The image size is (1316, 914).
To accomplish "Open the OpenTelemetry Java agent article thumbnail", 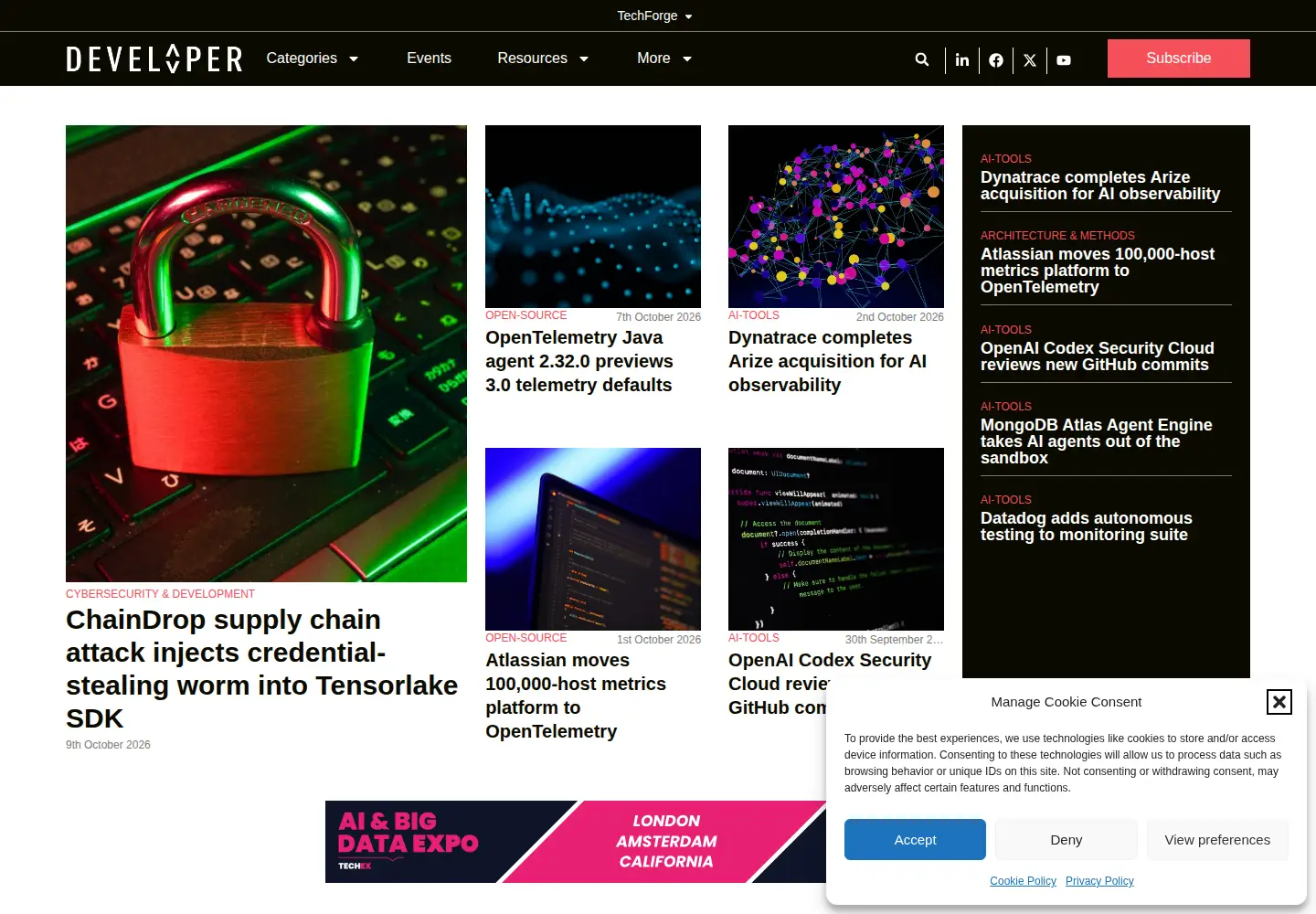I will (x=593, y=217).
